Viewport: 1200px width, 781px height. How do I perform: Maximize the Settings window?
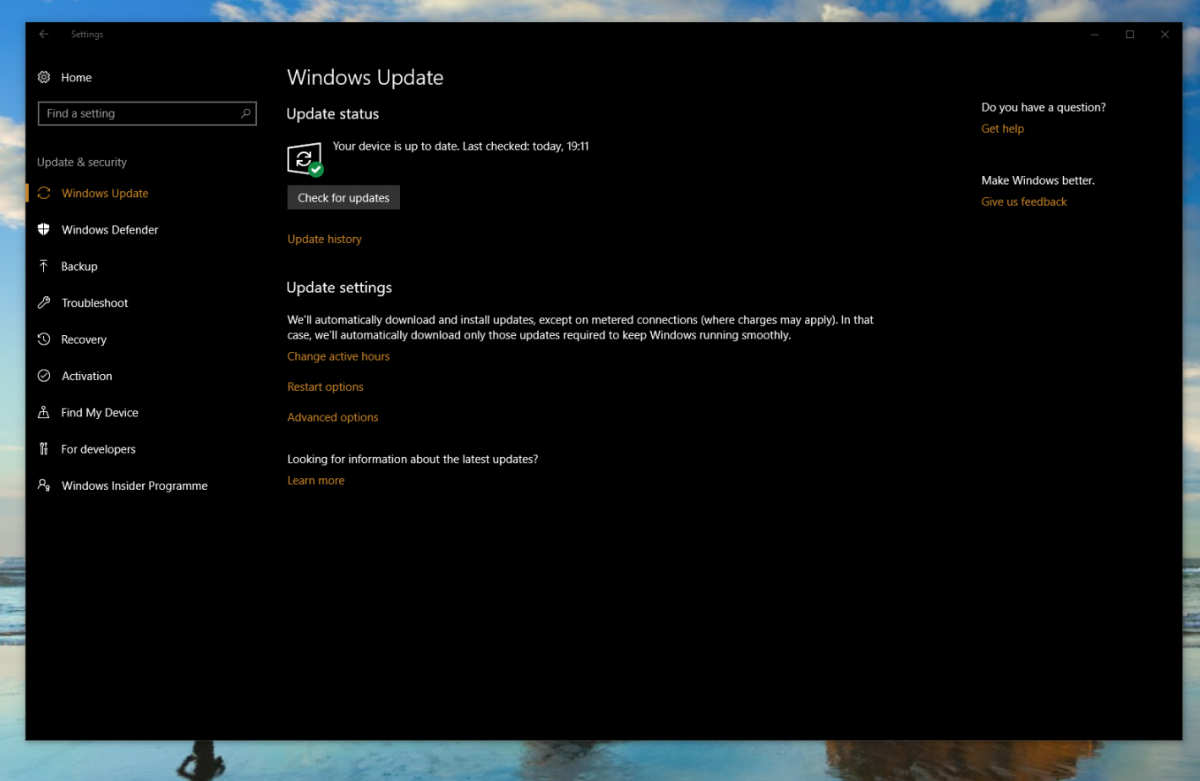(1130, 34)
